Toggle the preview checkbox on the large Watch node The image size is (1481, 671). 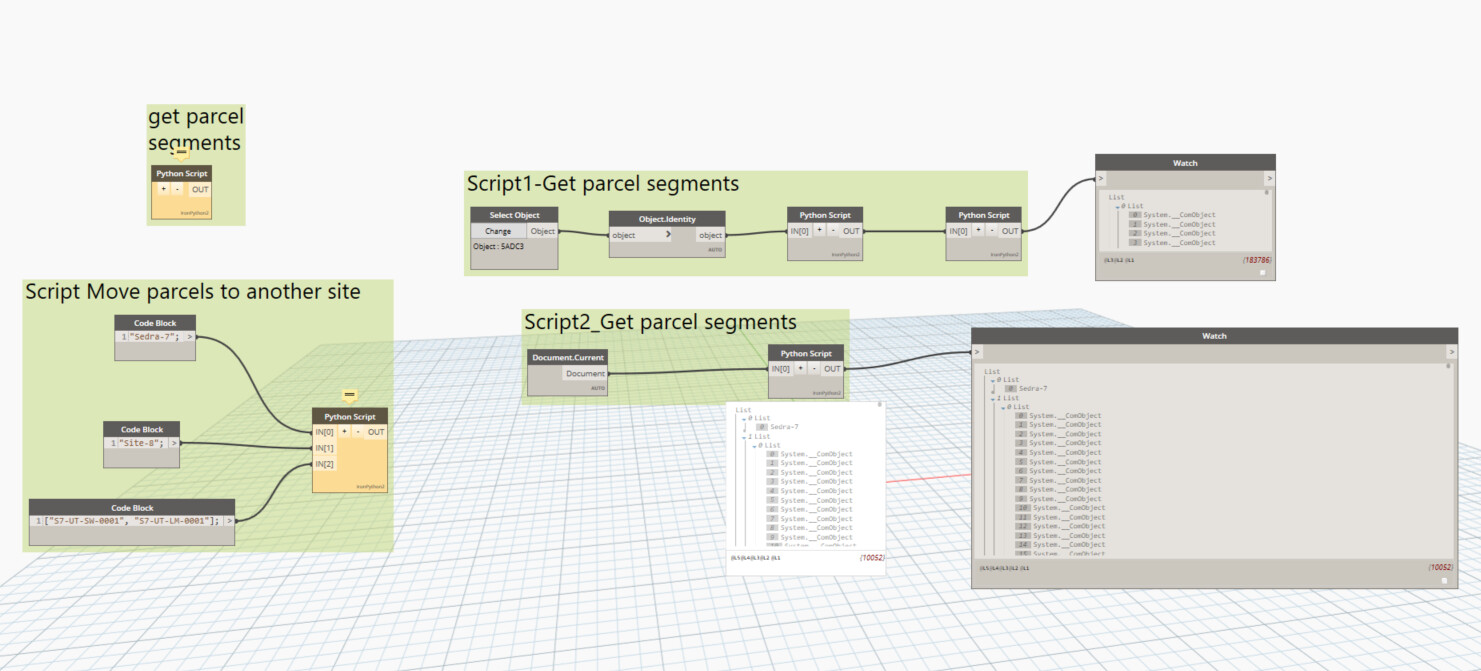[1444, 580]
